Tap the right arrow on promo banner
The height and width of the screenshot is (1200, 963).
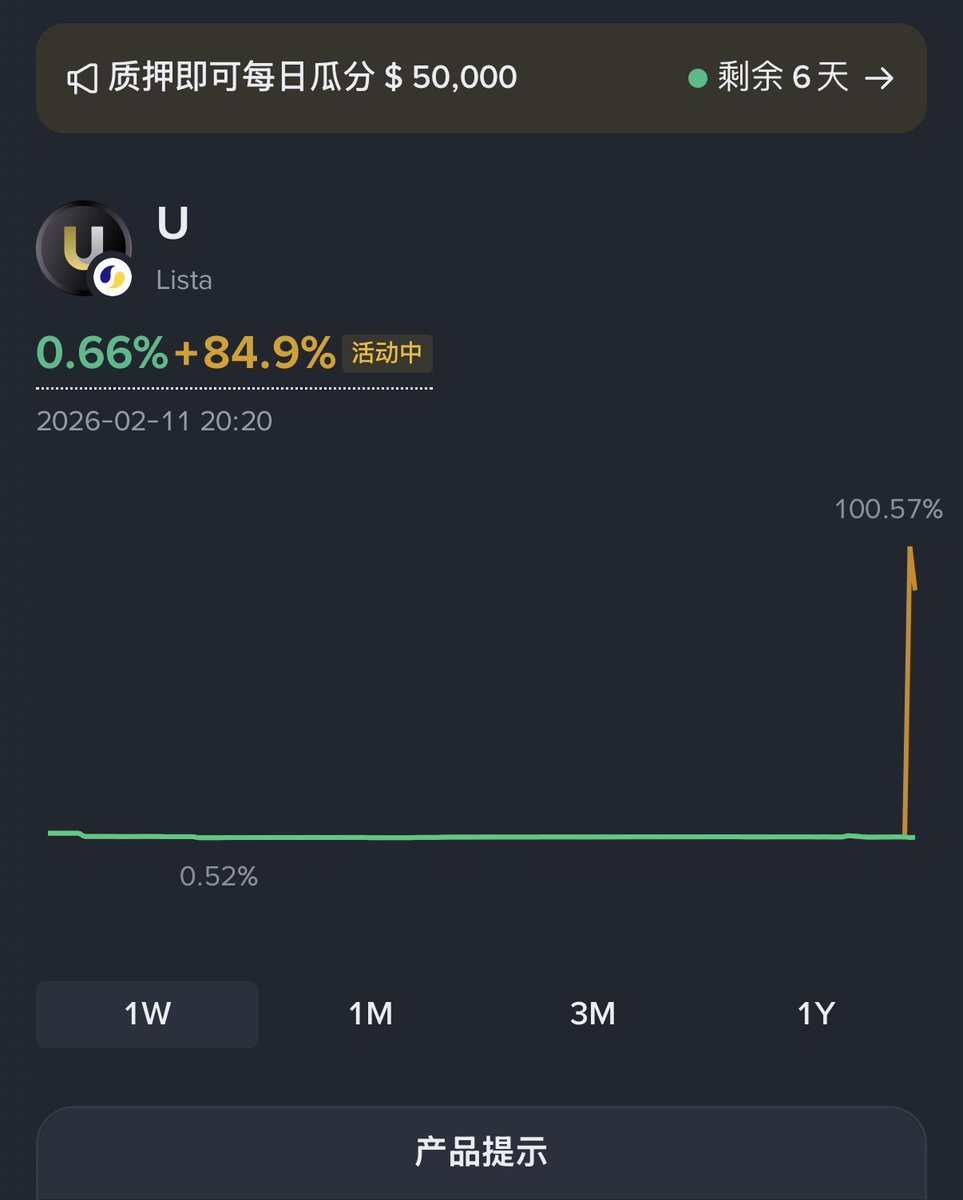(x=879, y=78)
